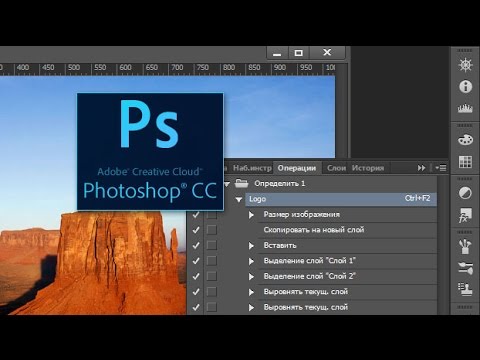Expand Выделение слой "Слой 1" step
This screenshot has height=360, width=480.
[x=251, y=261]
